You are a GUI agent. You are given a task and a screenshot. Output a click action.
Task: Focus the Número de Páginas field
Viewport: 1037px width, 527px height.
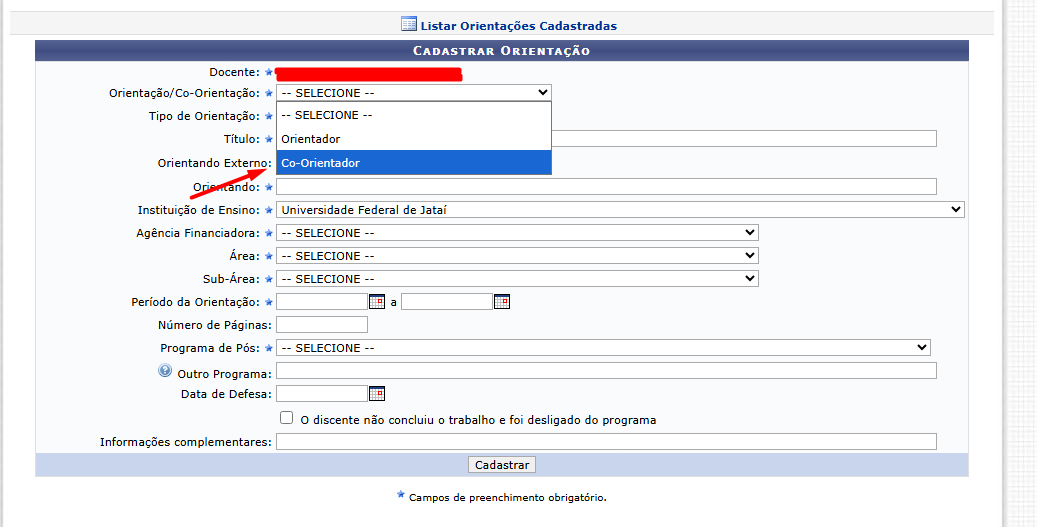[x=321, y=325]
